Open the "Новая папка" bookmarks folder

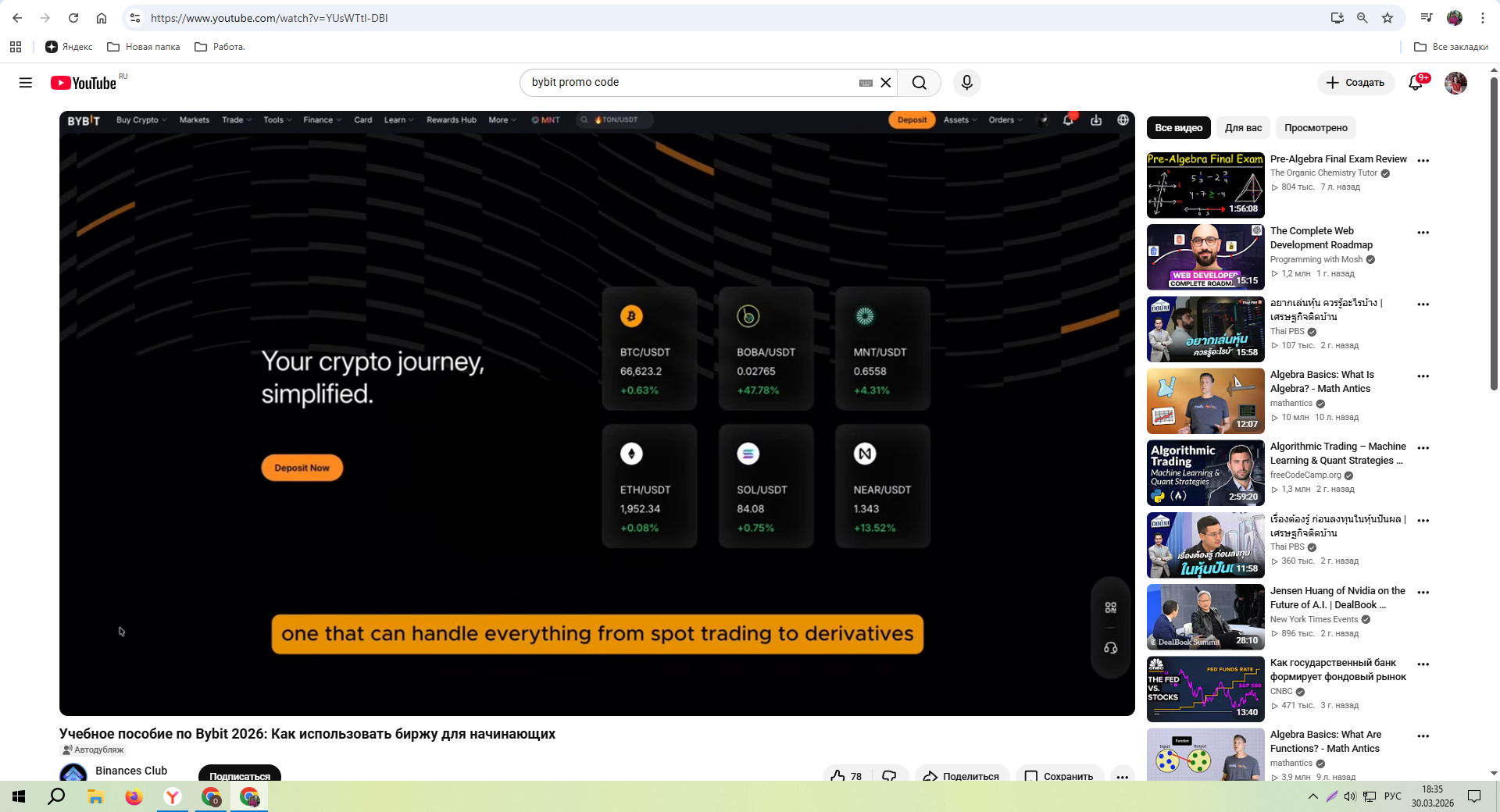(144, 47)
